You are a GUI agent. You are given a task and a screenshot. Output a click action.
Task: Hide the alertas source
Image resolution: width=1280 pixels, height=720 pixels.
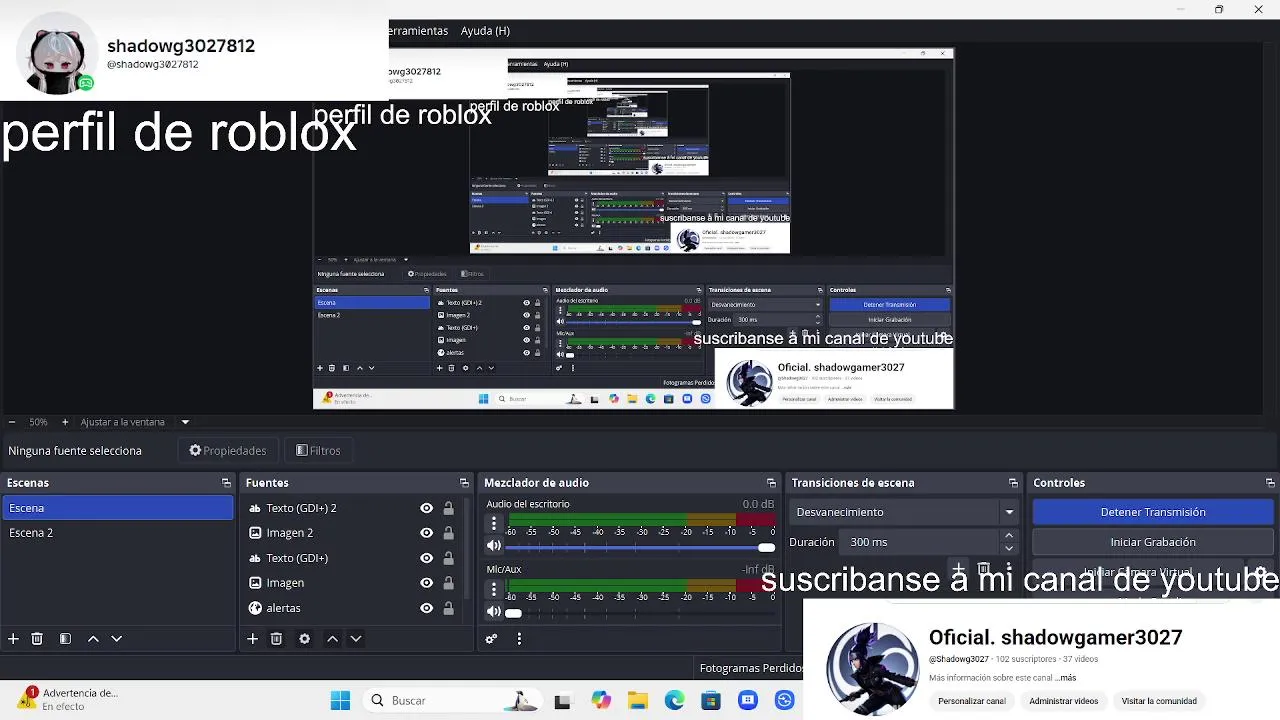point(427,608)
